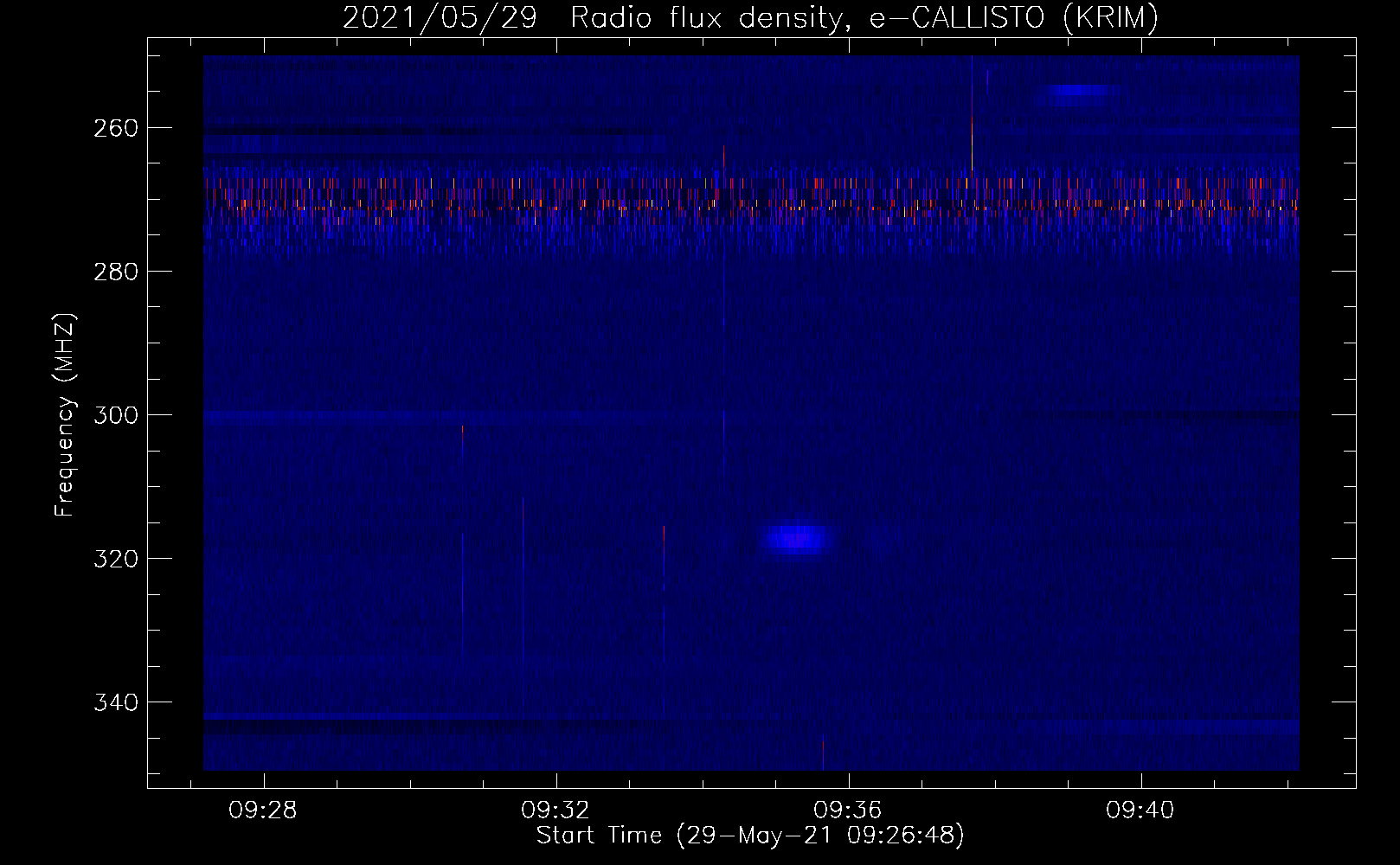Click the 340 frequency tick label

(116, 702)
